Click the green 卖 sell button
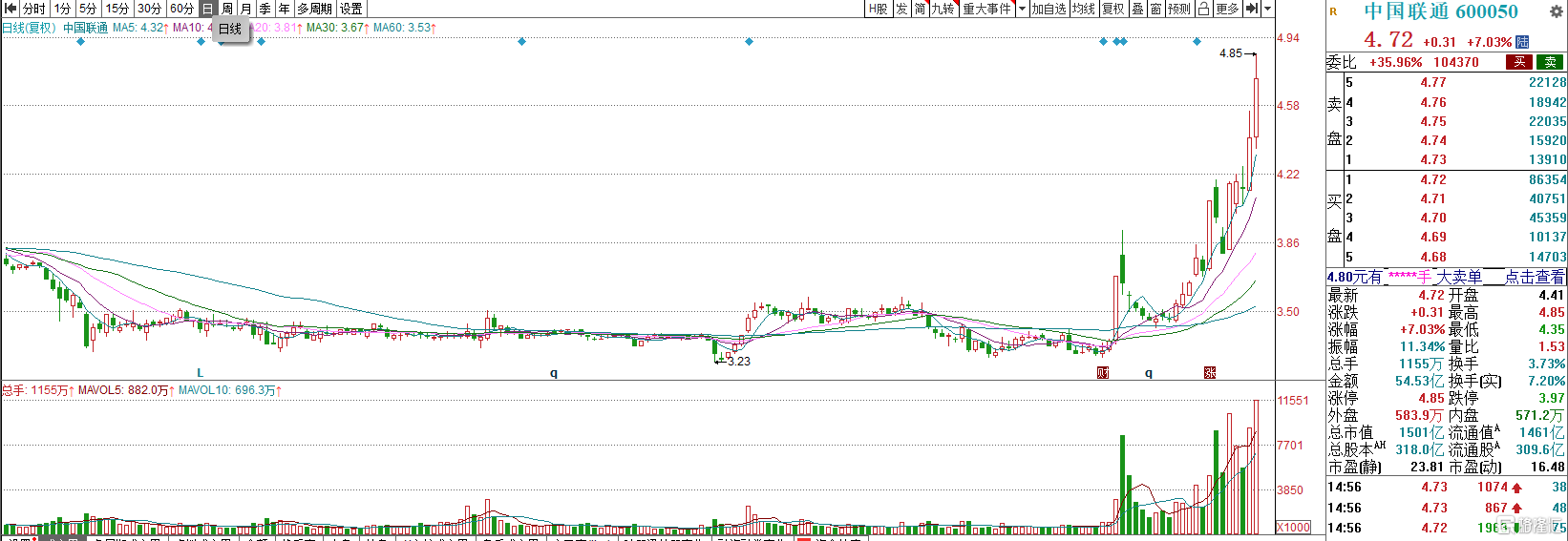The image size is (1568, 541). pos(1550,62)
